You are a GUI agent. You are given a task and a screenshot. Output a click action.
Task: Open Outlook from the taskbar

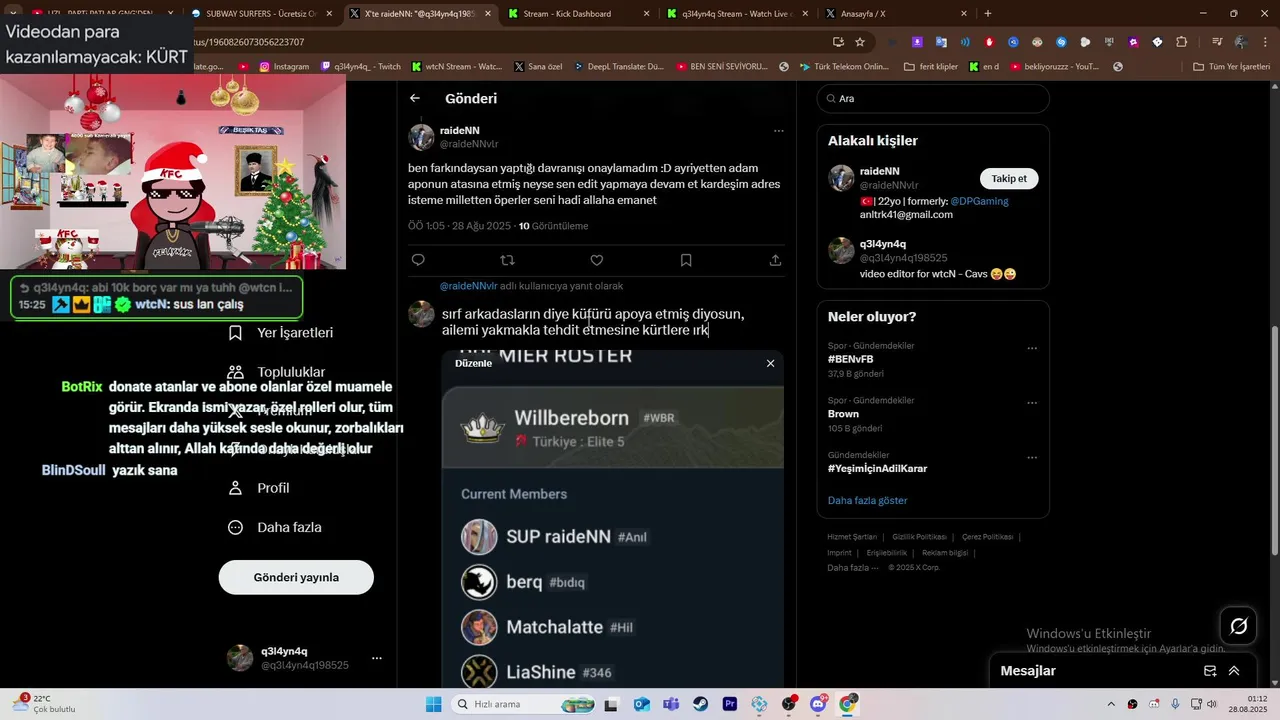[x=641, y=704]
